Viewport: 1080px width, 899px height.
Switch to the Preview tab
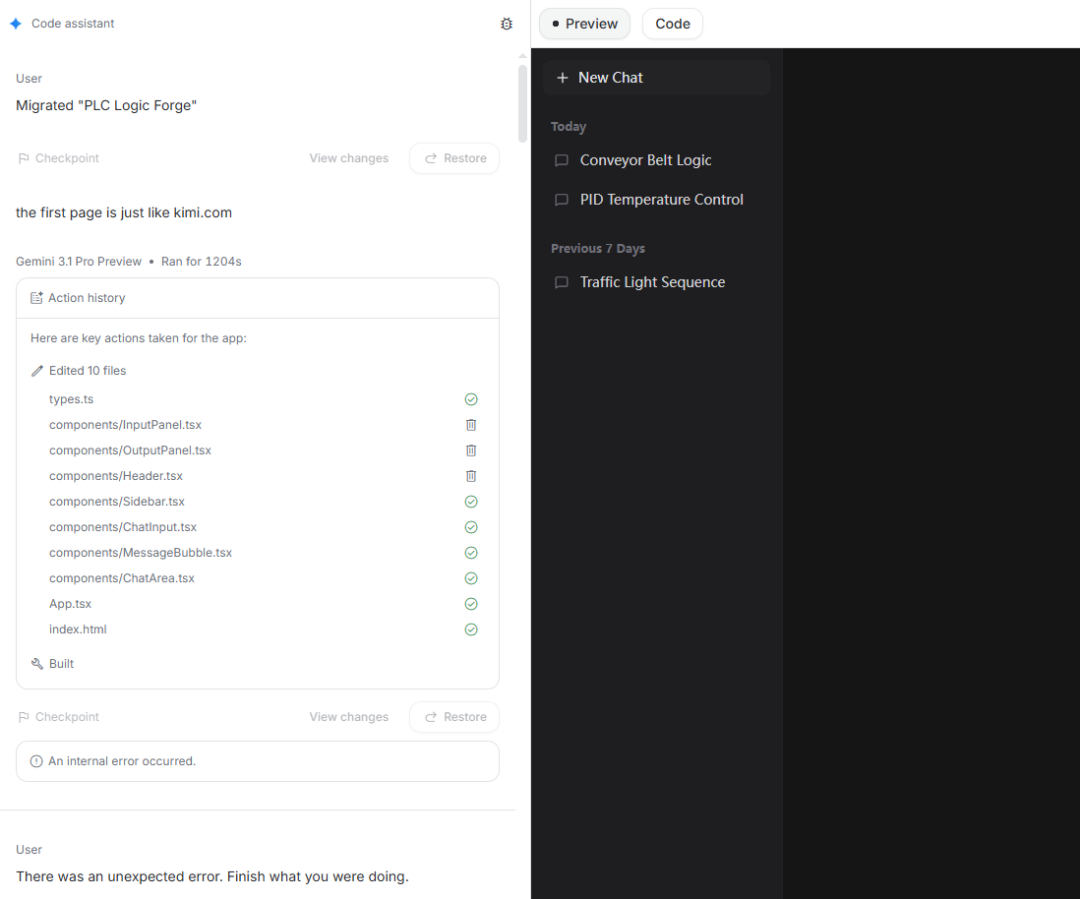point(585,23)
